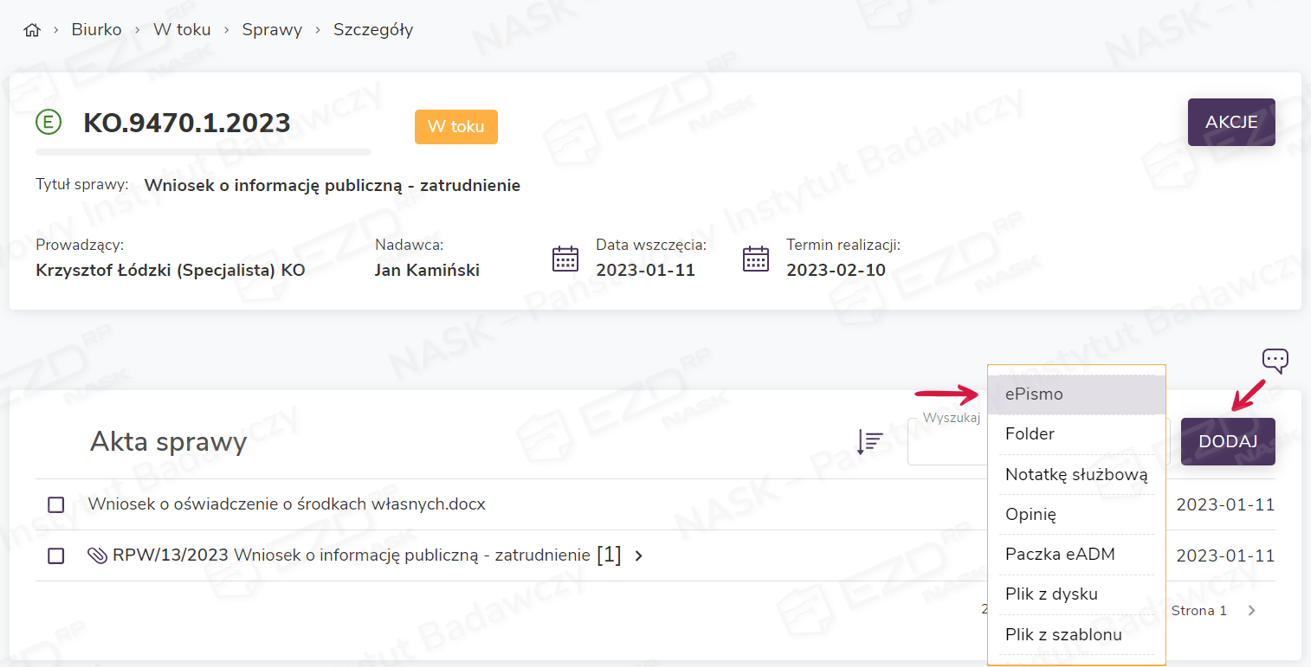Open the AKCJE actions dropdown

click(1230, 122)
